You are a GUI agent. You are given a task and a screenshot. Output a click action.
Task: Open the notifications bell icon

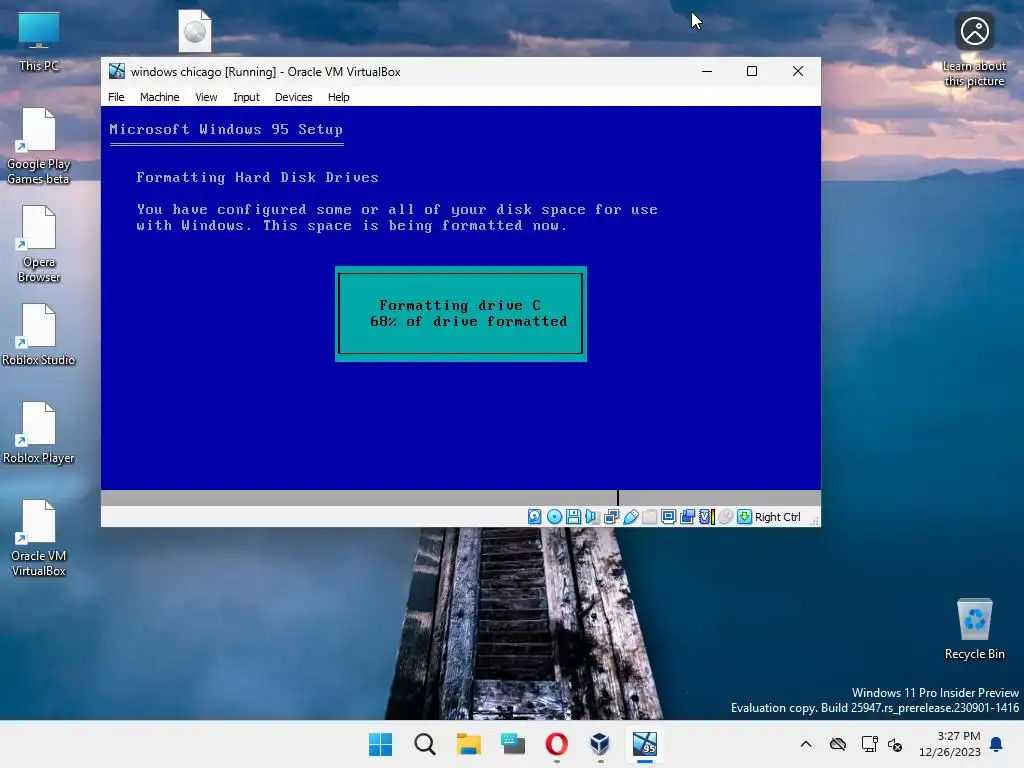[x=997, y=744]
